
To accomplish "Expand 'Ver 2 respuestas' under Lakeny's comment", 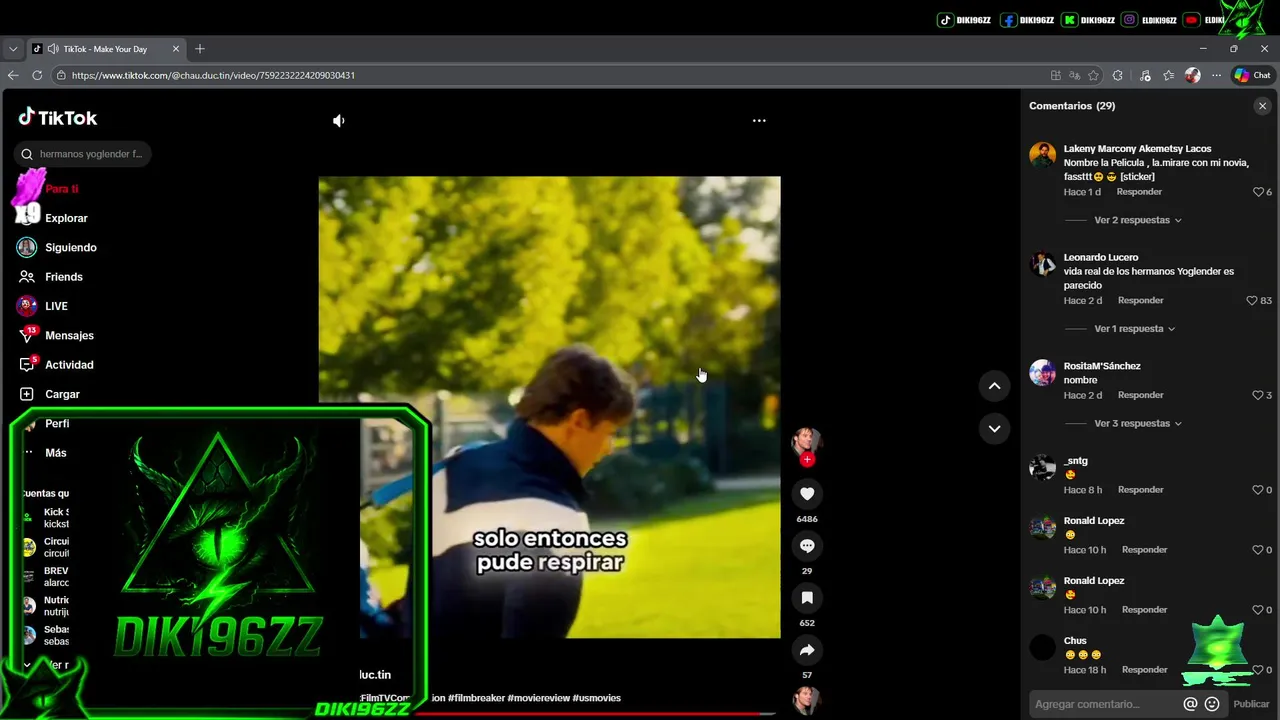I will pos(1138,220).
